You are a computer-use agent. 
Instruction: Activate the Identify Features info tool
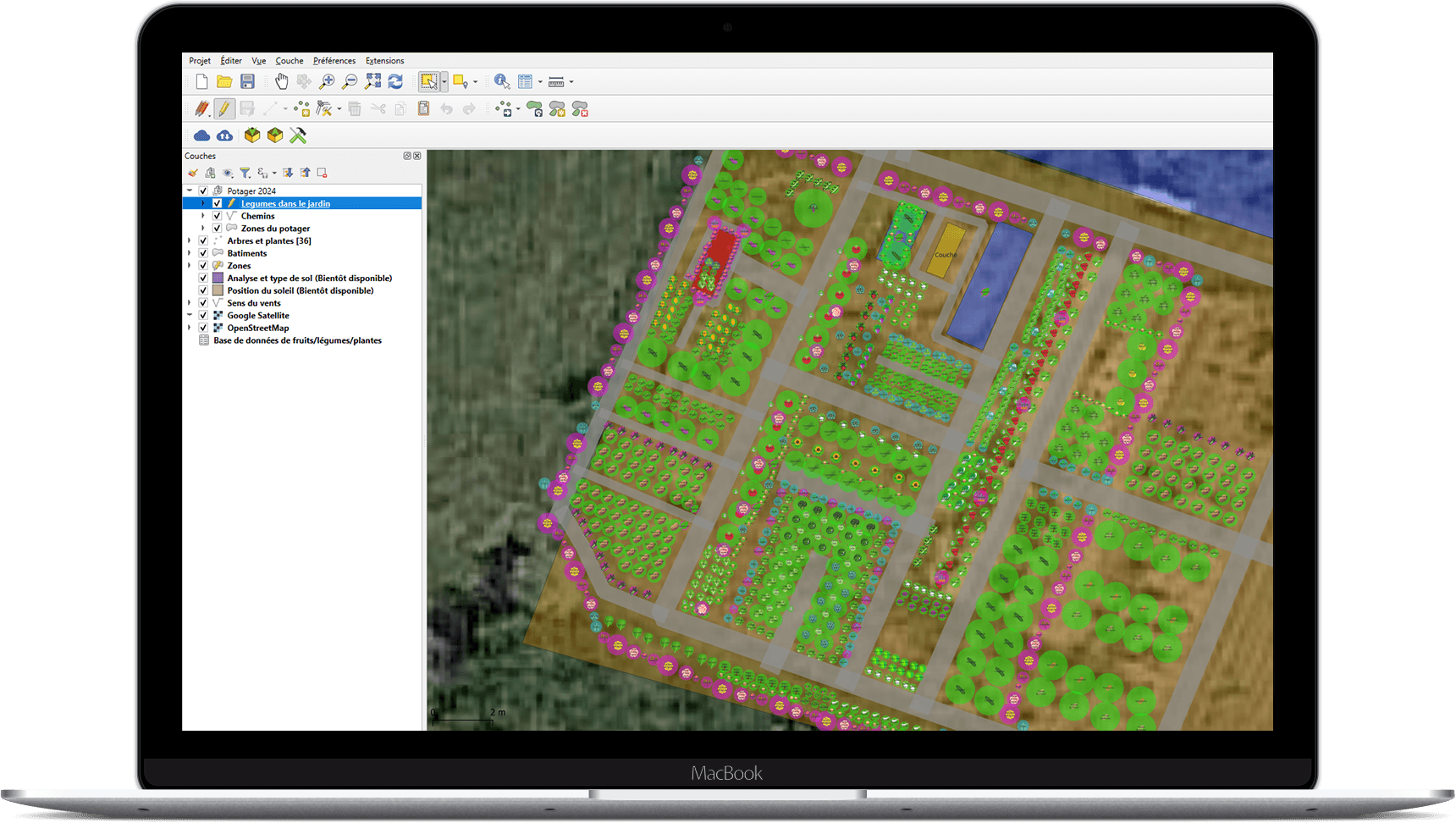coord(502,82)
